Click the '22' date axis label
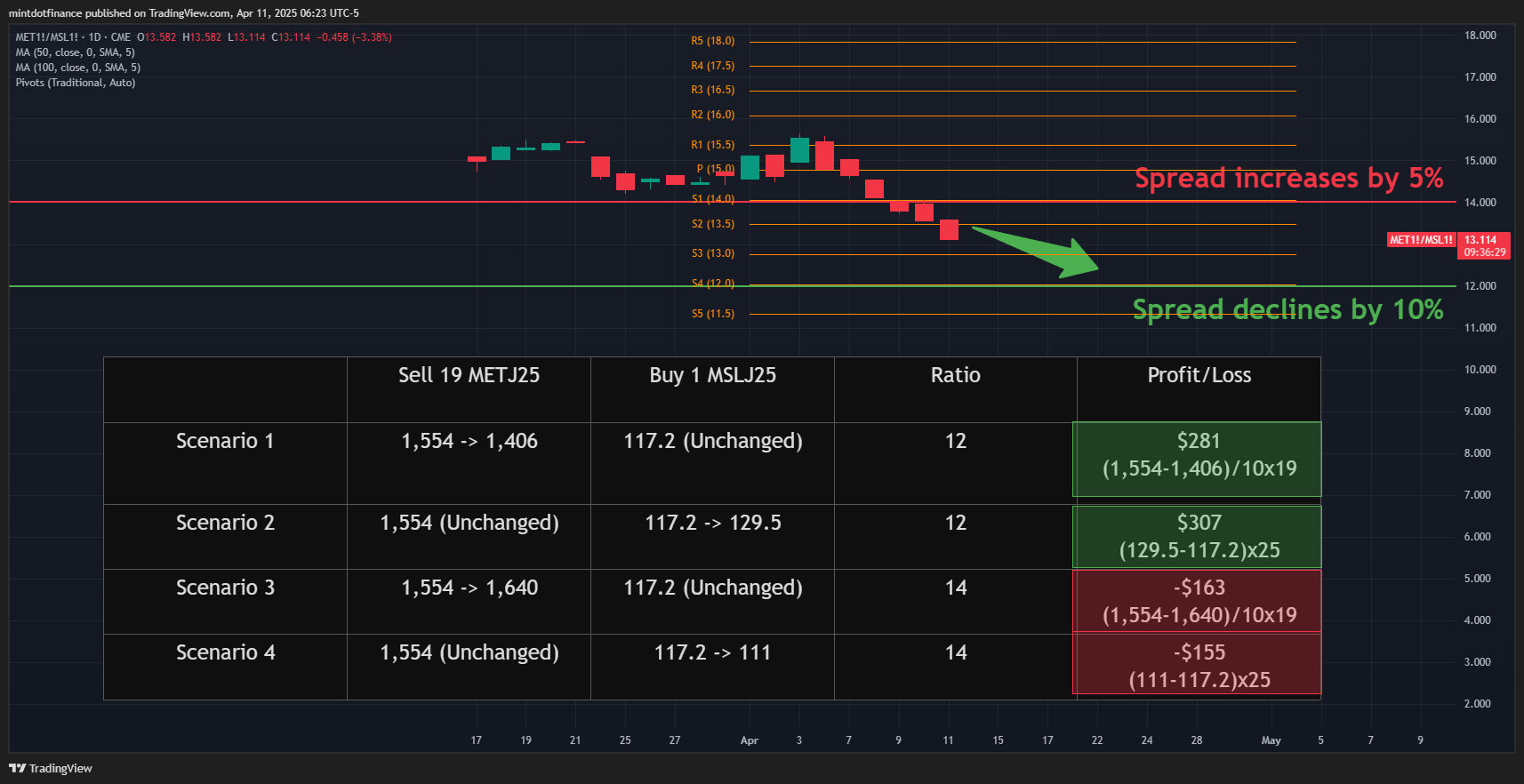The height and width of the screenshot is (784, 1524). pos(1097,740)
